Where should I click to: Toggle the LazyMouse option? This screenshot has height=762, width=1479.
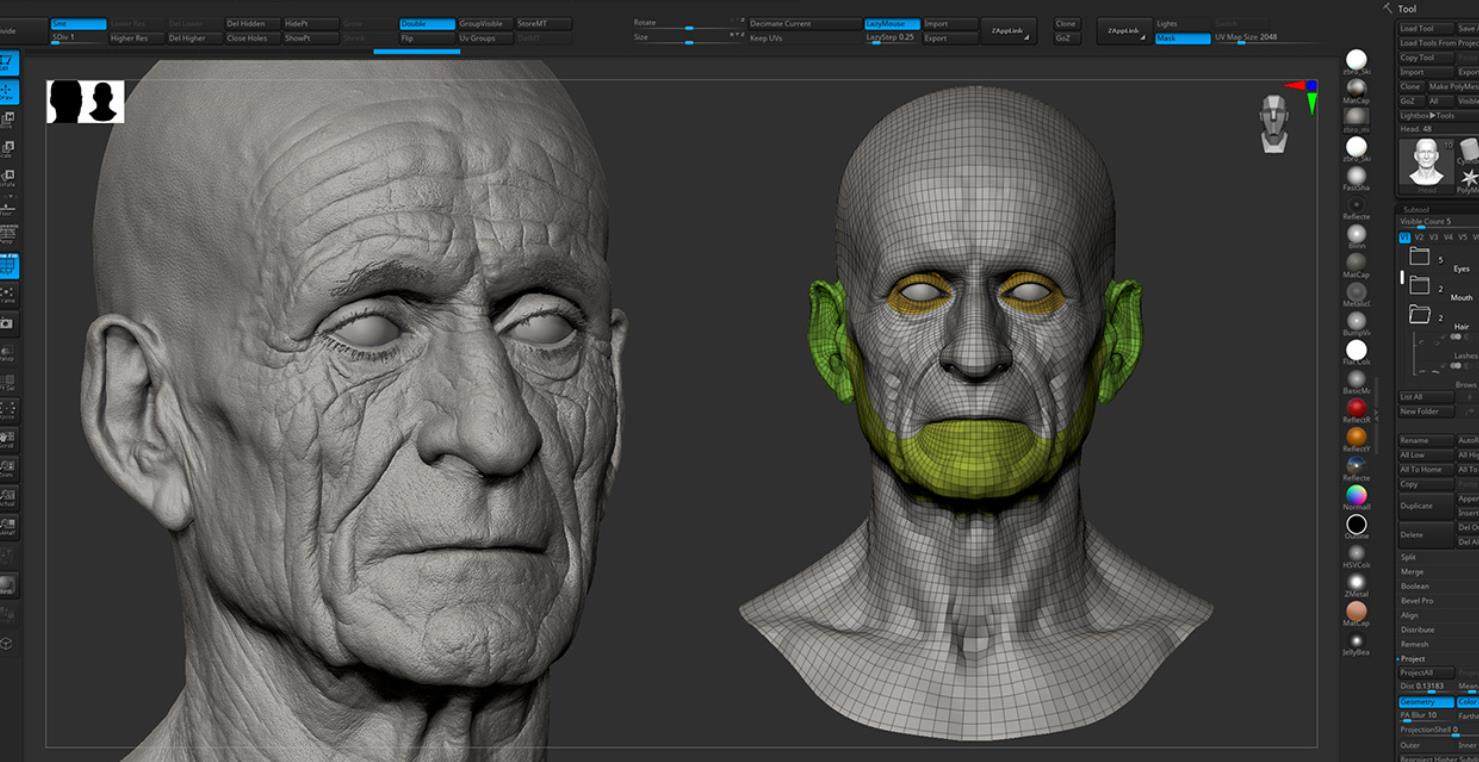coord(891,24)
